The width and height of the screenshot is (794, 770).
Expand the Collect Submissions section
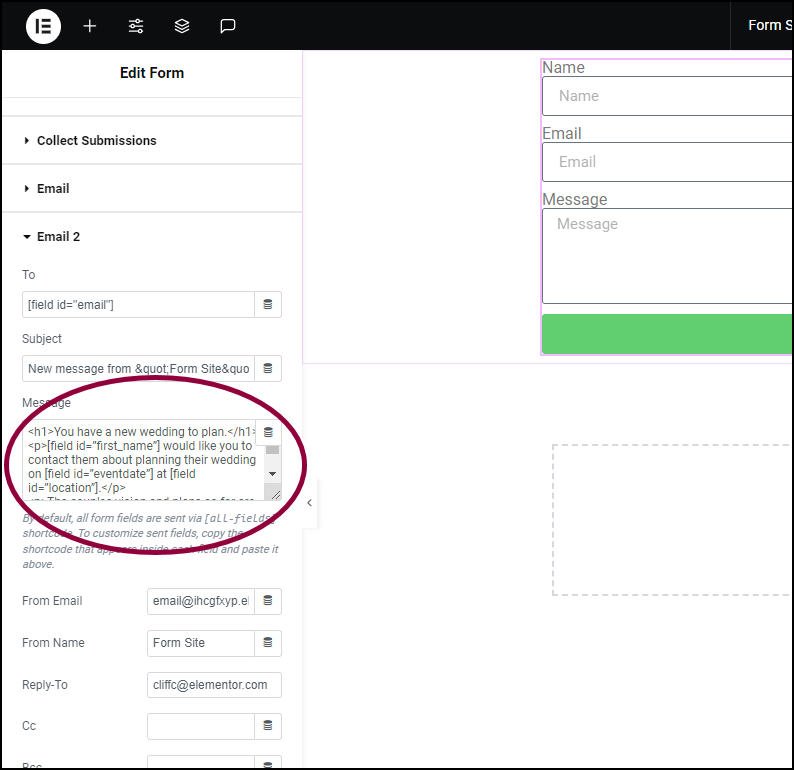pos(152,140)
